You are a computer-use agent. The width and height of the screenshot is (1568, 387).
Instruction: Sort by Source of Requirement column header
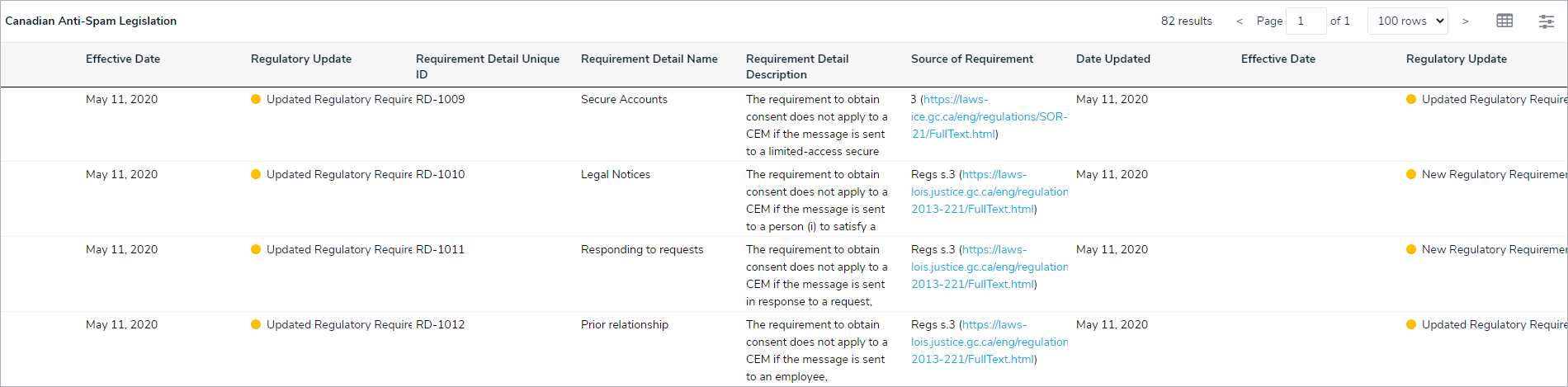coord(971,59)
